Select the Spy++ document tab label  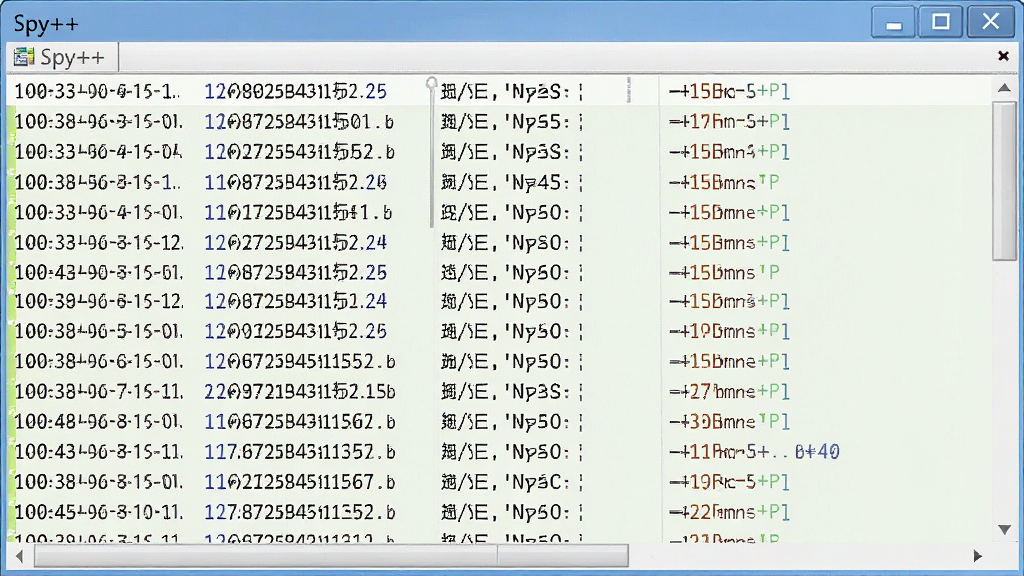tap(72, 57)
